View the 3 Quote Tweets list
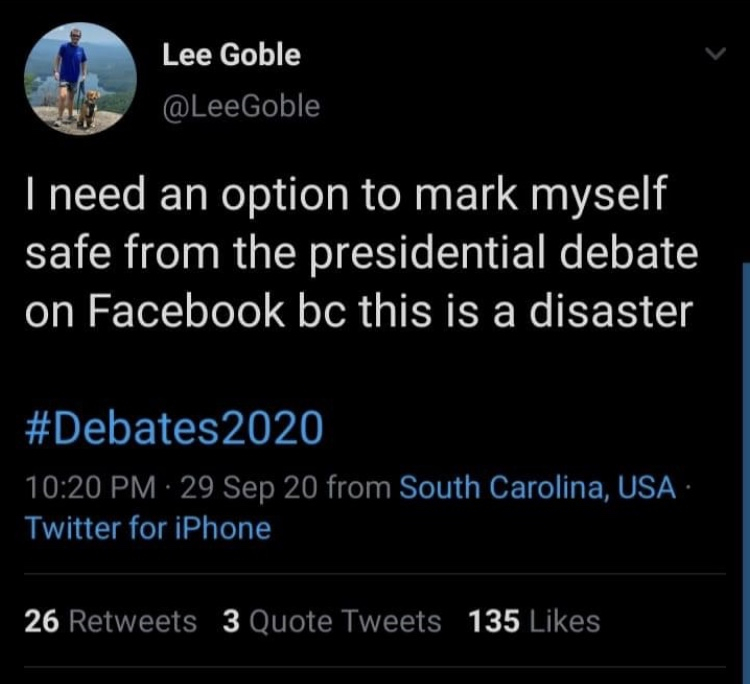The image size is (750, 684). pyautogui.click(x=331, y=621)
